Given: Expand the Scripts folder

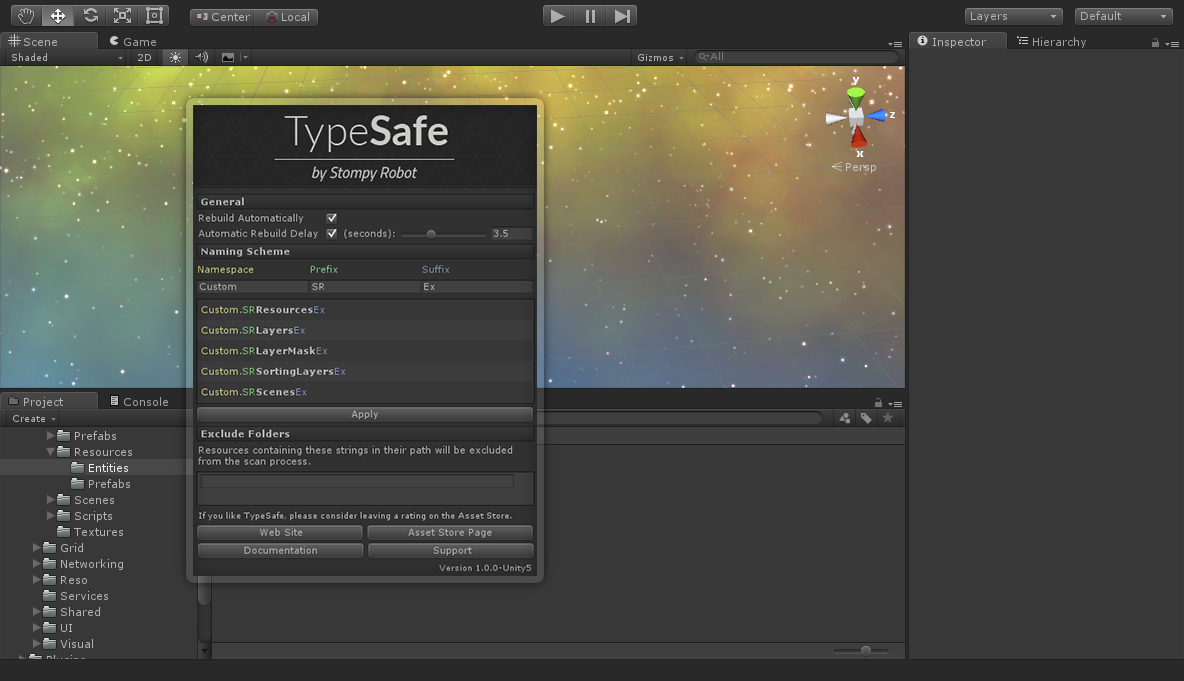Looking at the screenshot, I should (51, 516).
